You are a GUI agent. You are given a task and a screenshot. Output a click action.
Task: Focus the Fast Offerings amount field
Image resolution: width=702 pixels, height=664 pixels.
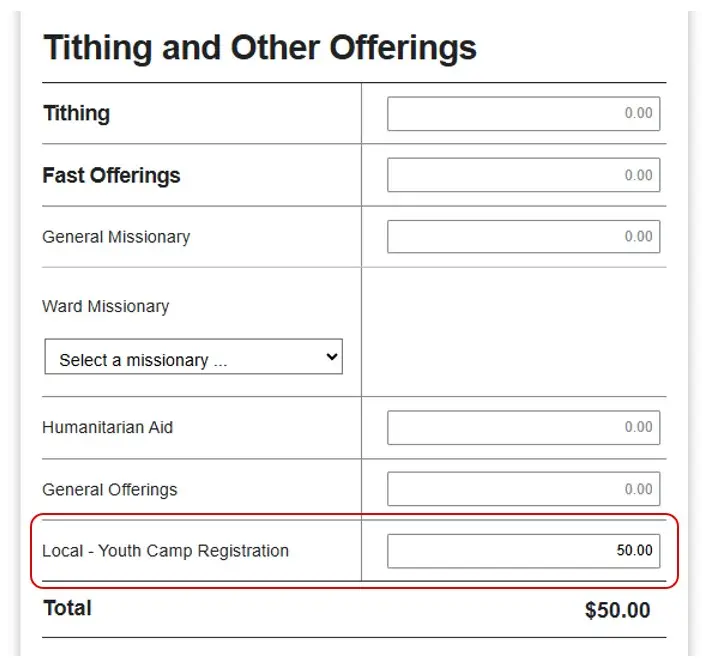click(523, 175)
